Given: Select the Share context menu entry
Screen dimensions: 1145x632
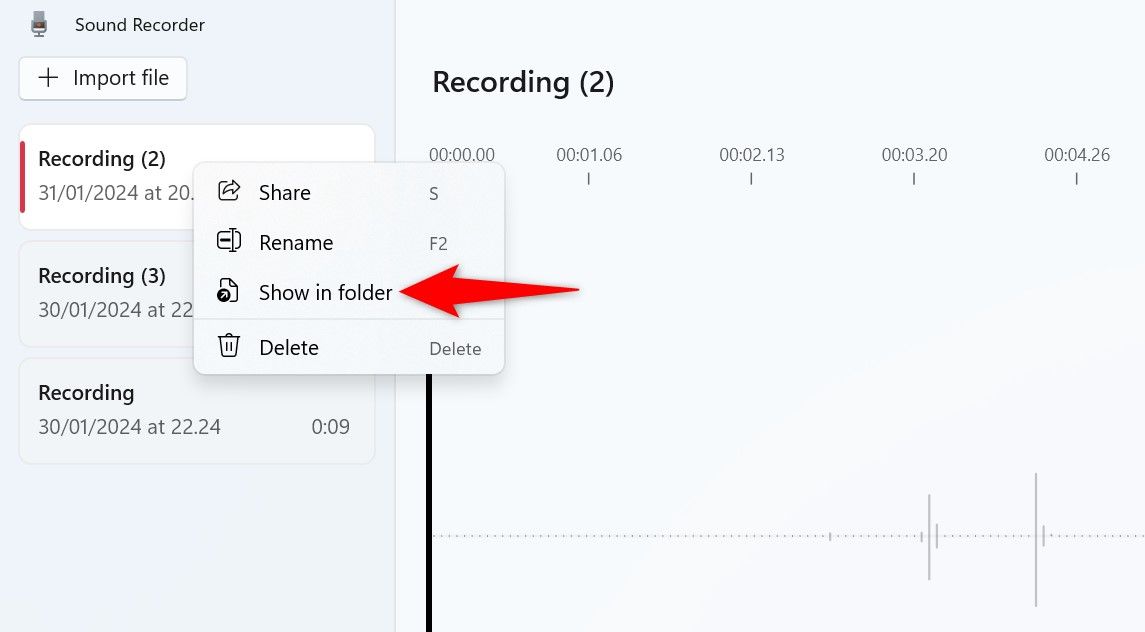Looking at the screenshot, I should tap(284, 192).
